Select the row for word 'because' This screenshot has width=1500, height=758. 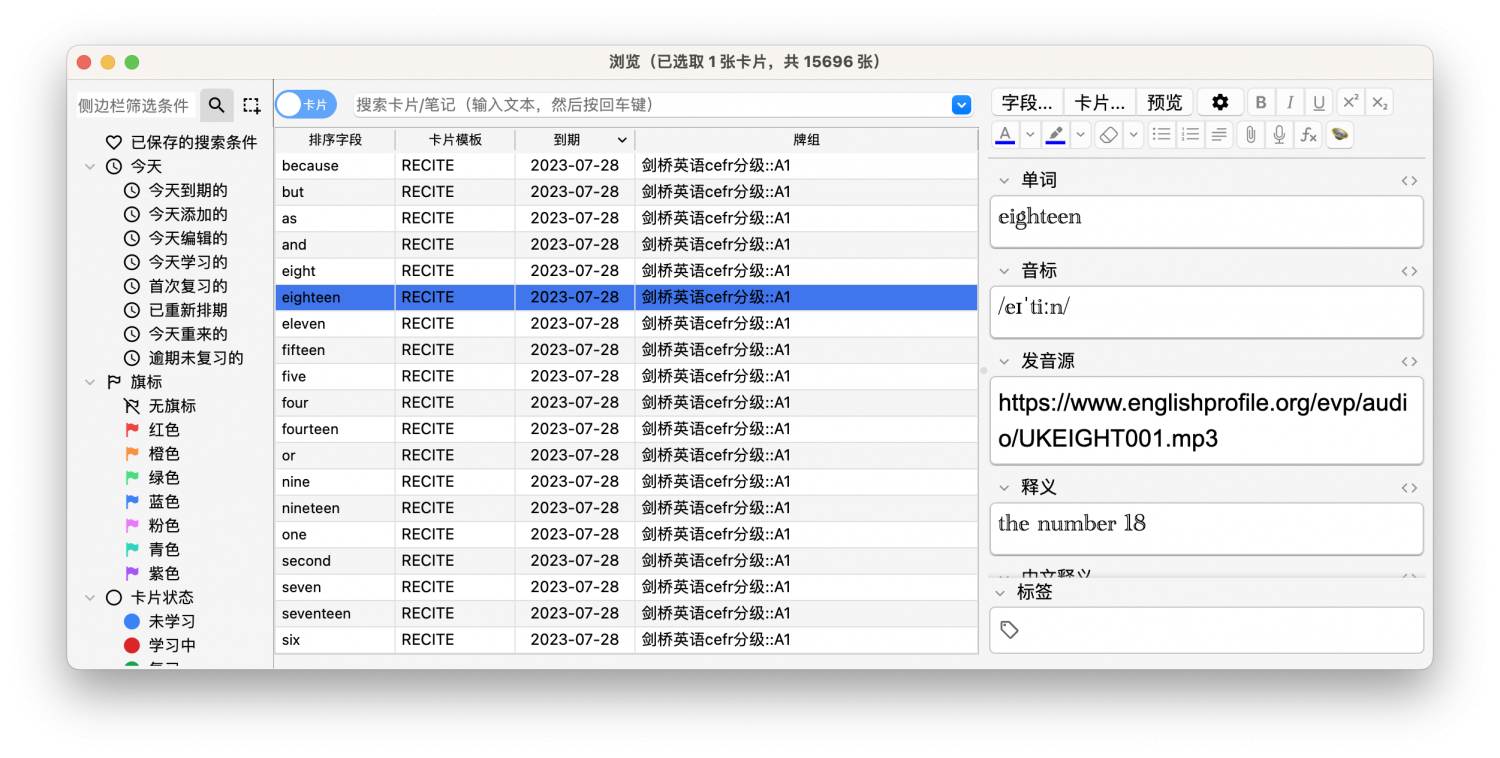626,166
